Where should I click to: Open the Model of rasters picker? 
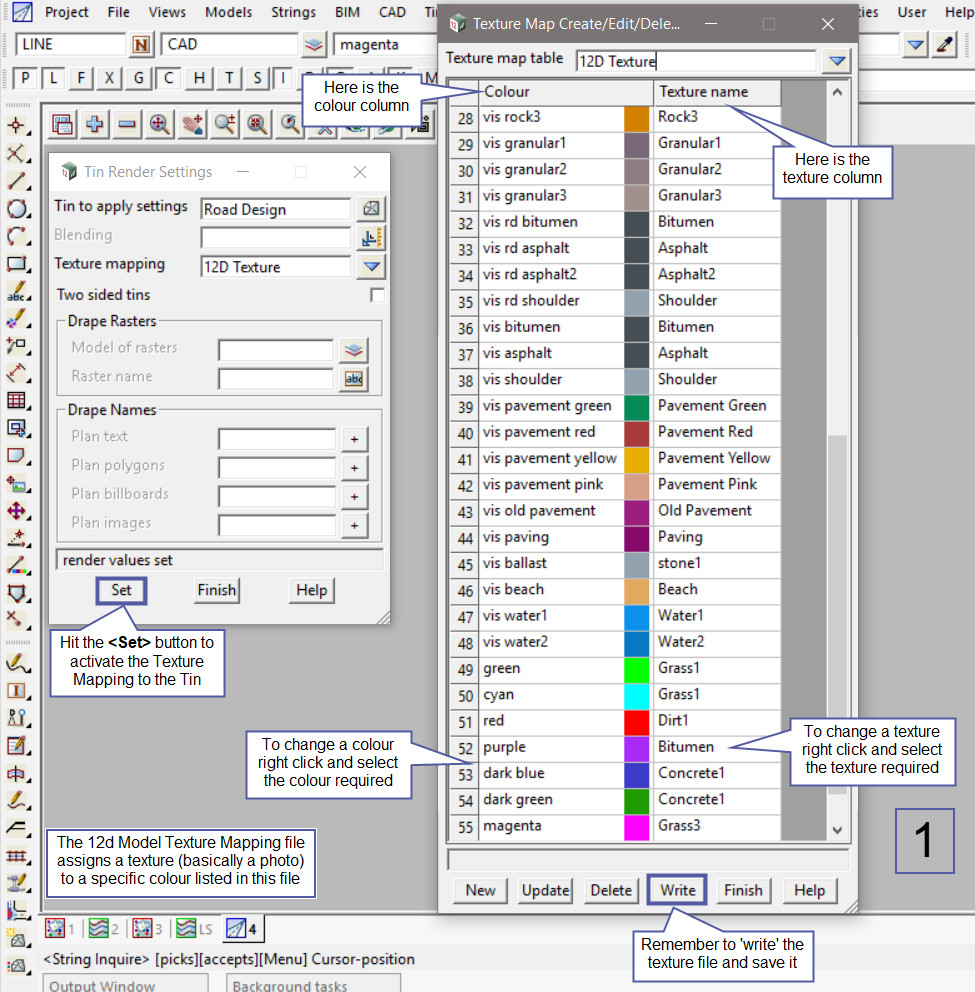point(354,349)
